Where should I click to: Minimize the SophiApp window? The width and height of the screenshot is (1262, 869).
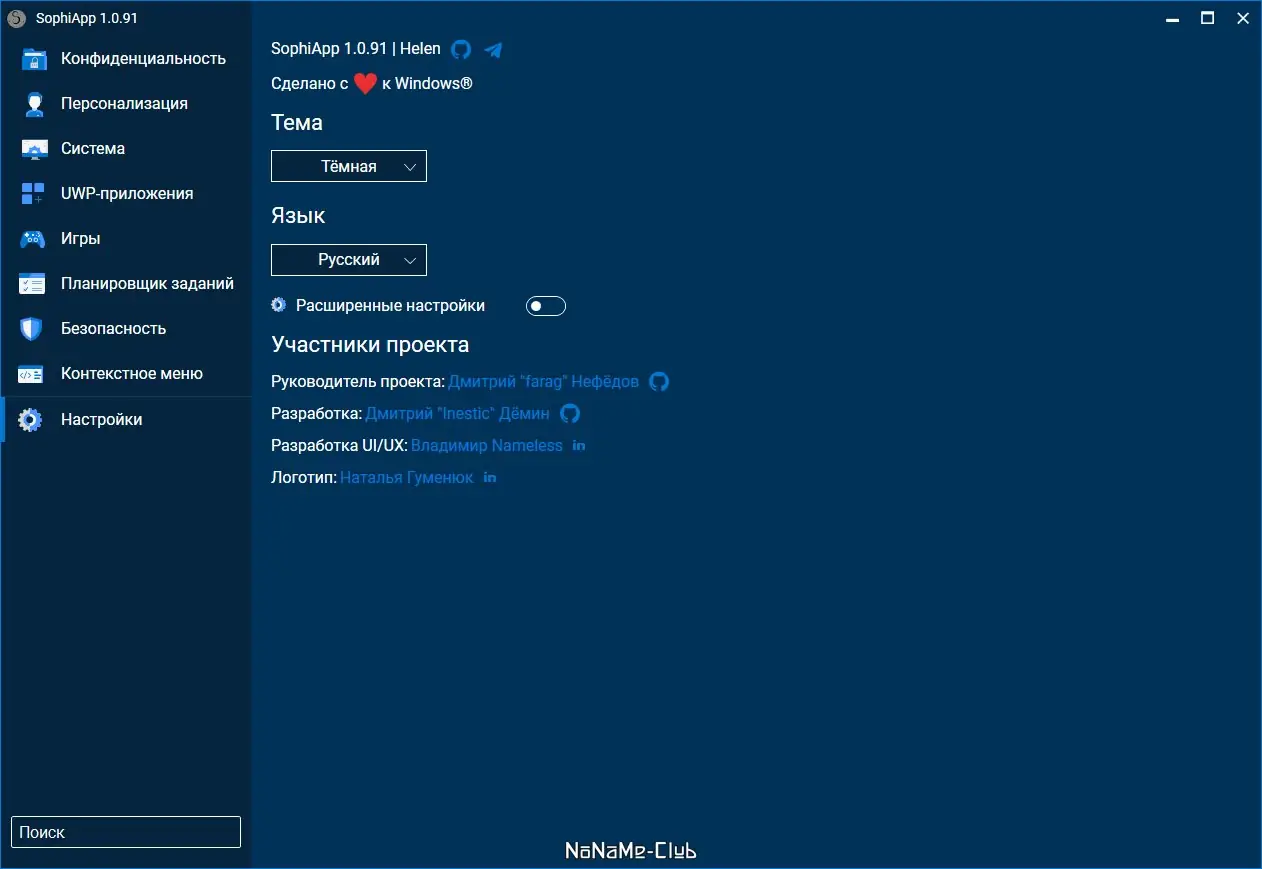pyautogui.click(x=1173, y=18)
